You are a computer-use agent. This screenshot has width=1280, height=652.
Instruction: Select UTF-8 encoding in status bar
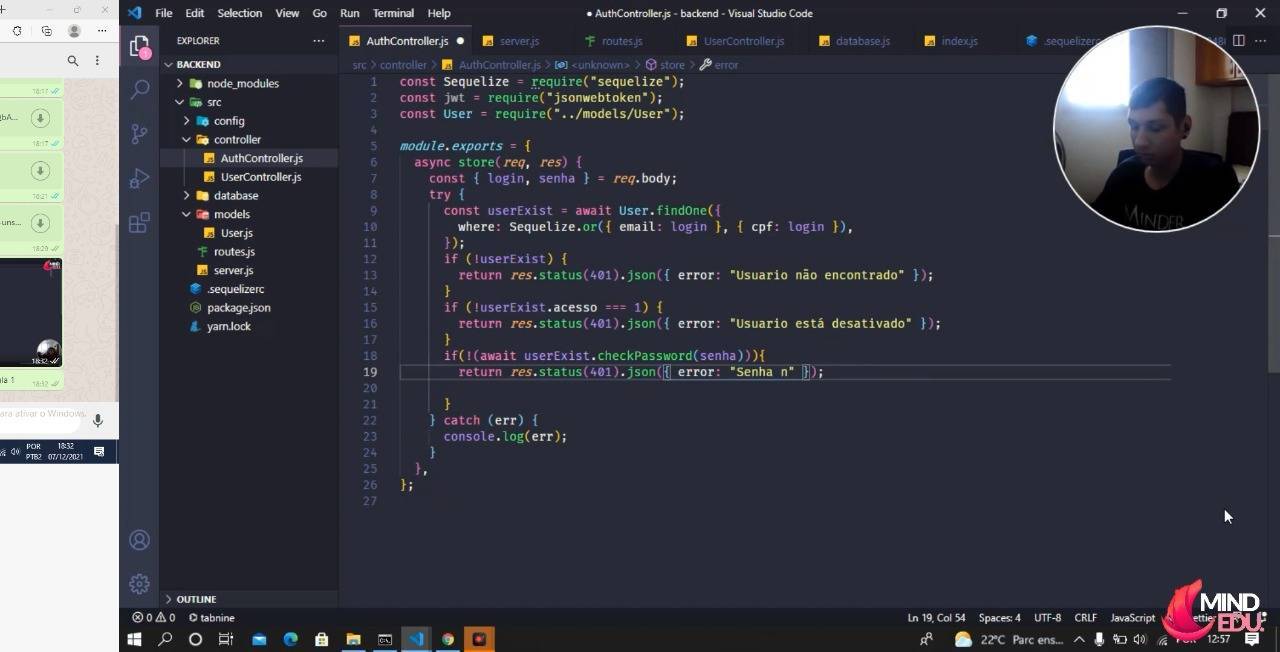pos(1047,617)
